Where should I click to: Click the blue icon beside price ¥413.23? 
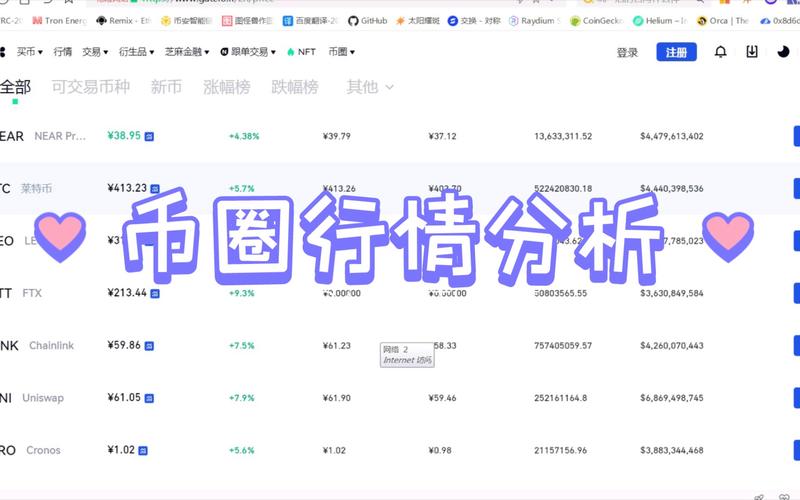(x=155, y=189)
